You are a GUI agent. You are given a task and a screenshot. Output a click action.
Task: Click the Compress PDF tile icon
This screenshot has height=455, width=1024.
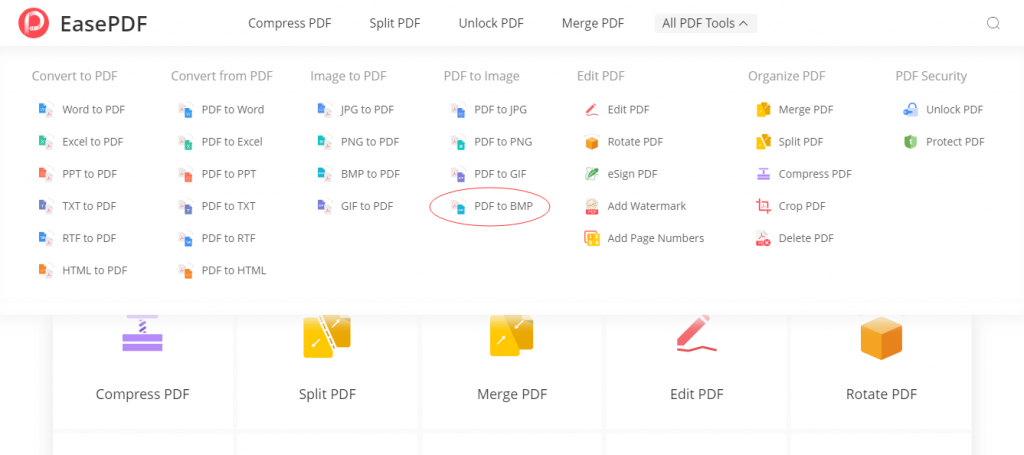tap(142, 335)
